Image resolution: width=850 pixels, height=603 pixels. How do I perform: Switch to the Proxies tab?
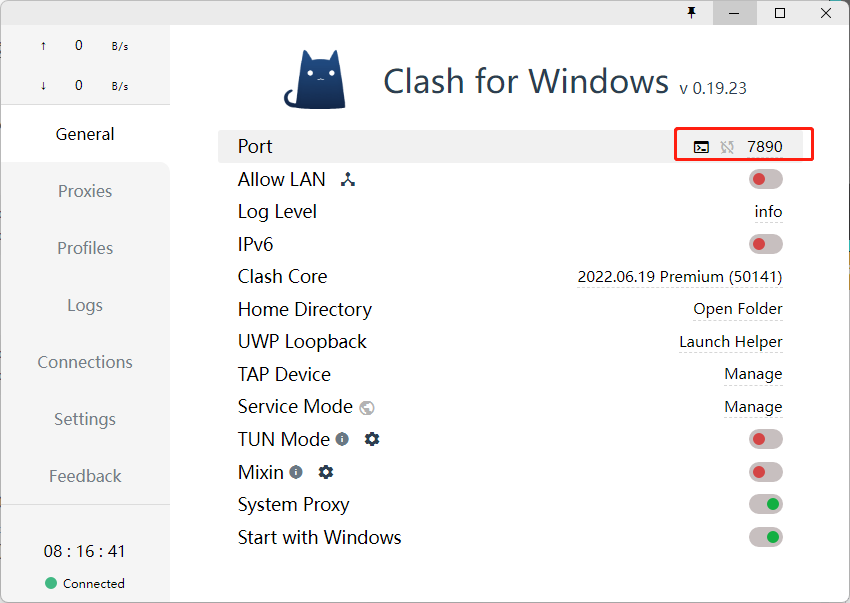point(85,191)
